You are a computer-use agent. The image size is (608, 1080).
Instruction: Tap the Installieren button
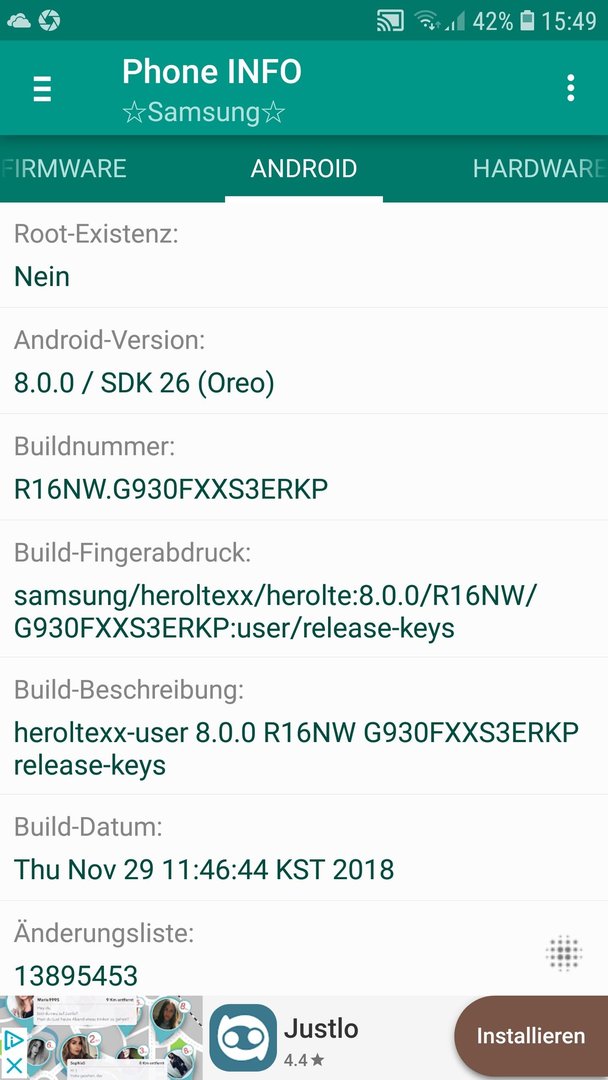pyautogui.click(x=531, y=1036)
